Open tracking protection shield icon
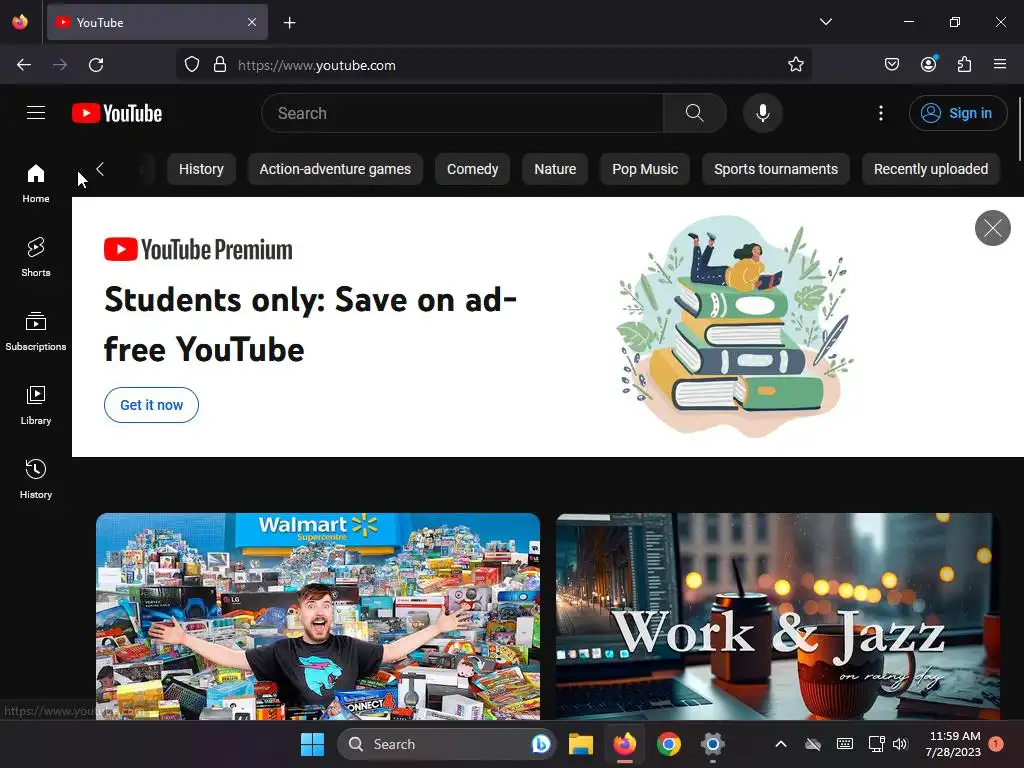 [x=191, y=65]
